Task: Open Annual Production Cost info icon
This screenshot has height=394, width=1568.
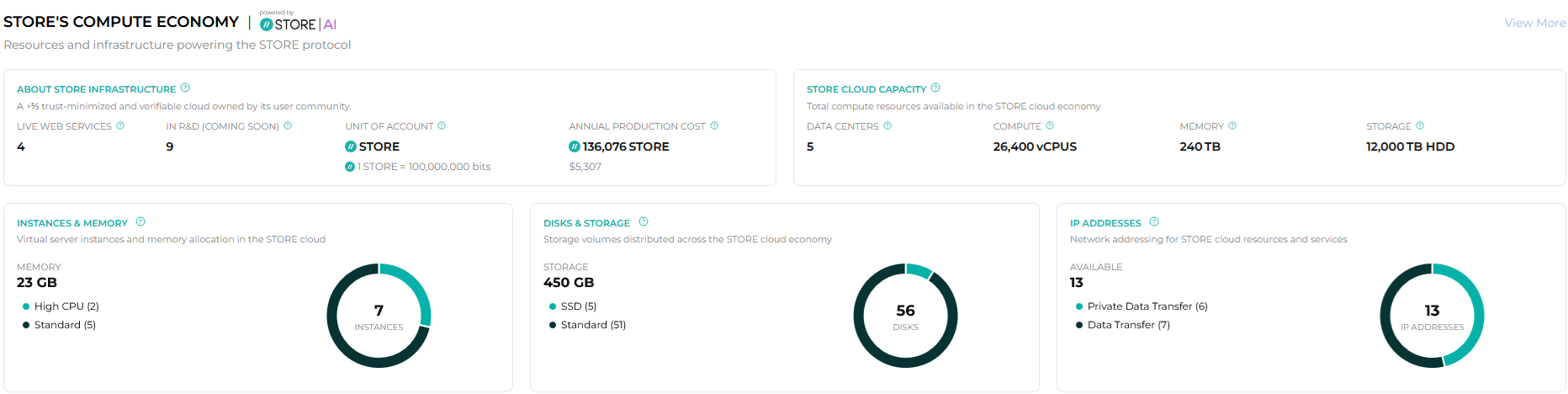Action: [714, 125]
